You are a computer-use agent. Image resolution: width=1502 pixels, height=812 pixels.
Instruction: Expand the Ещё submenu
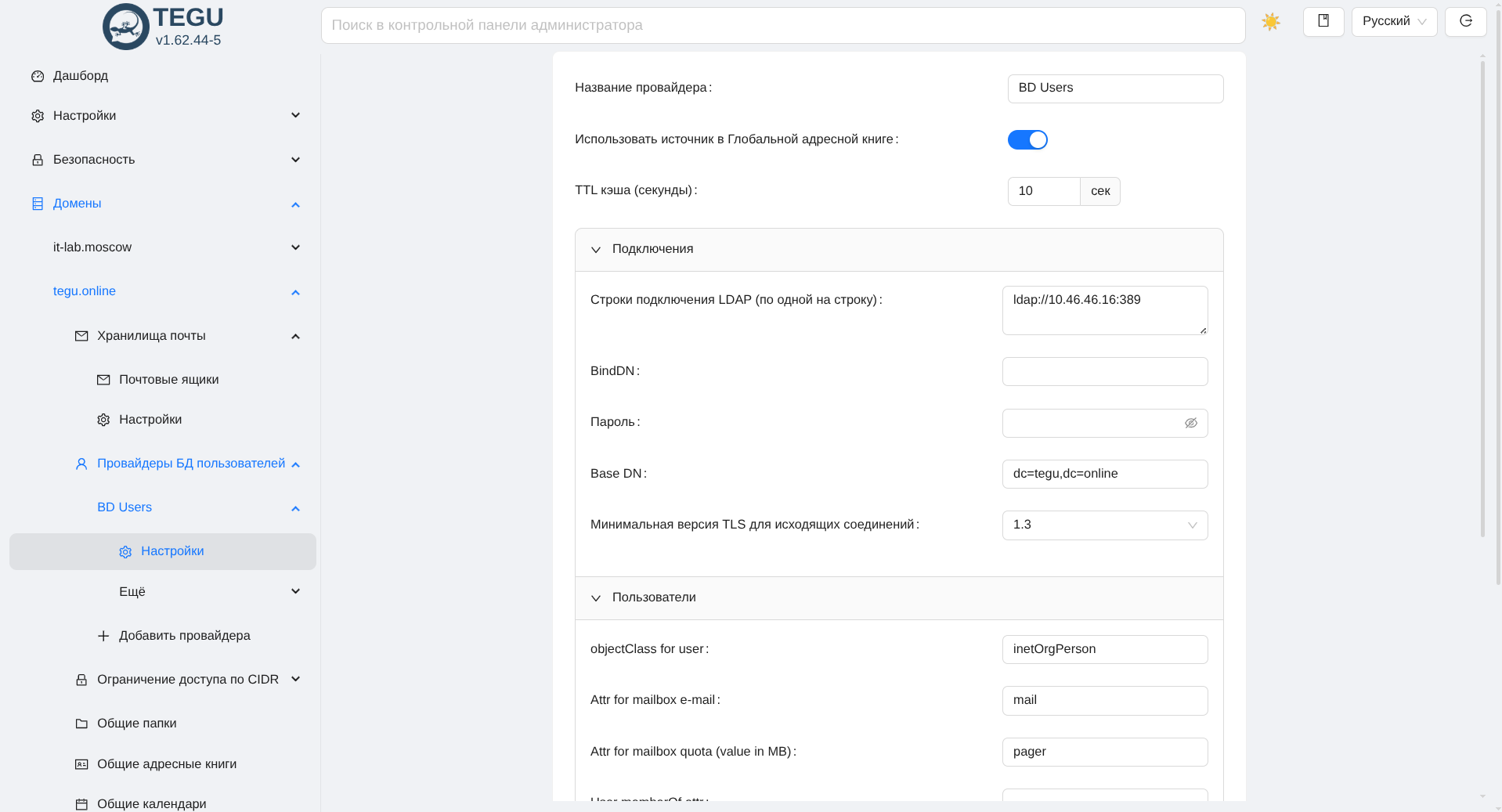pos(295,592)
